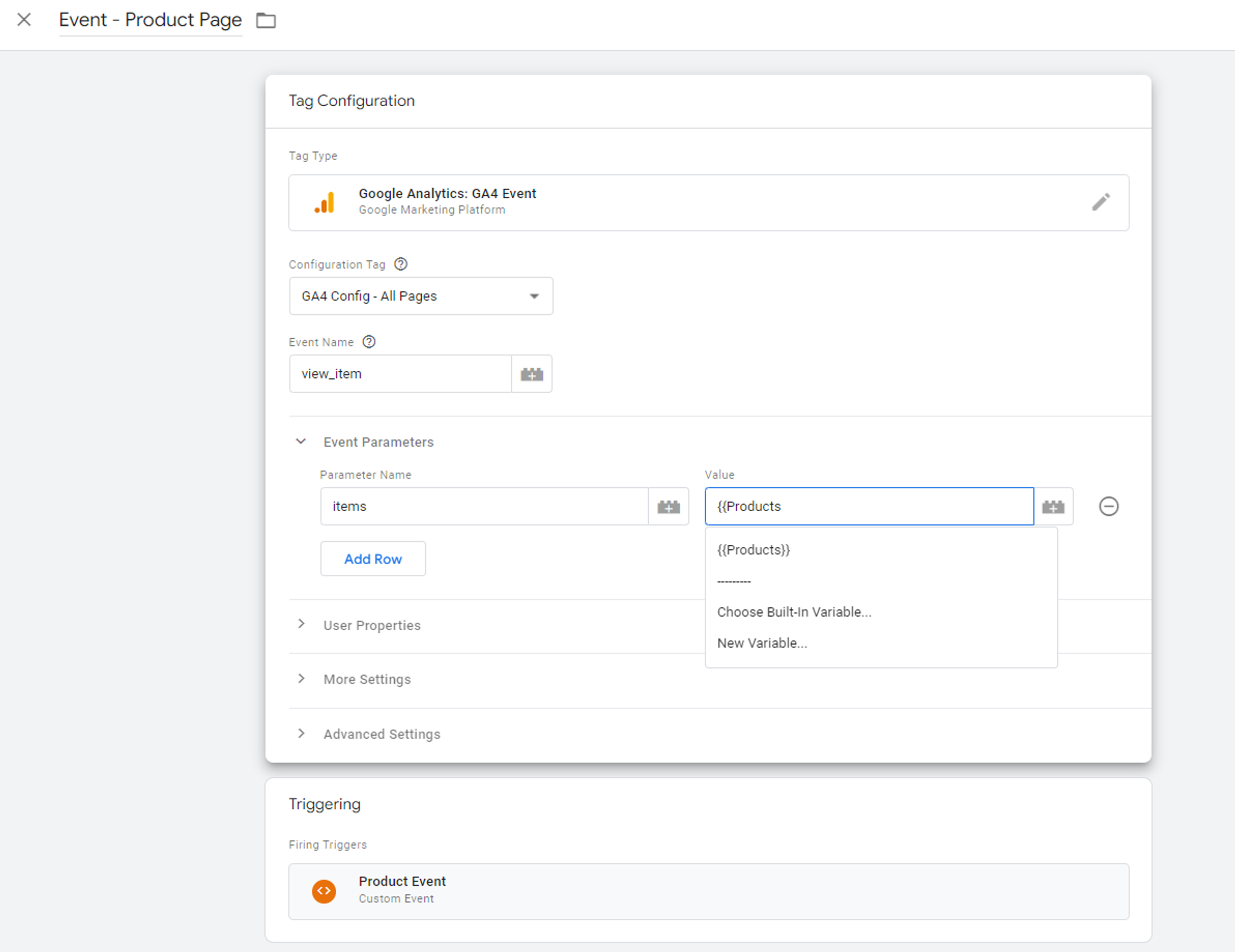Insert variable into Event Name field
The image size is (1235, 952).
pos(532,374)
